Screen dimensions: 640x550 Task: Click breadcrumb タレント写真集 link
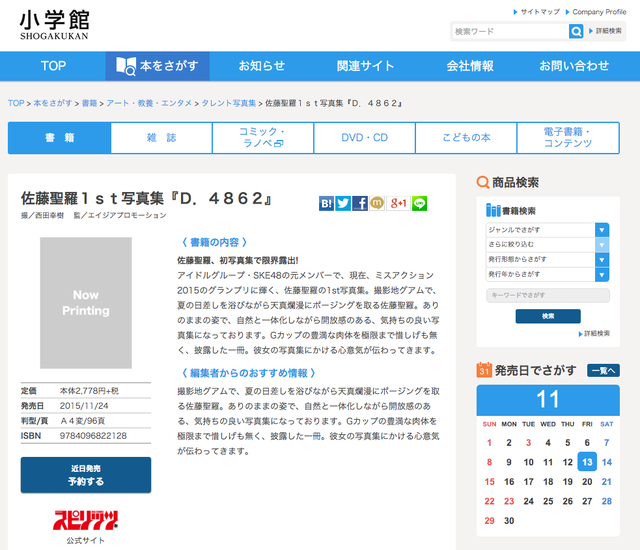pos(229,103)
